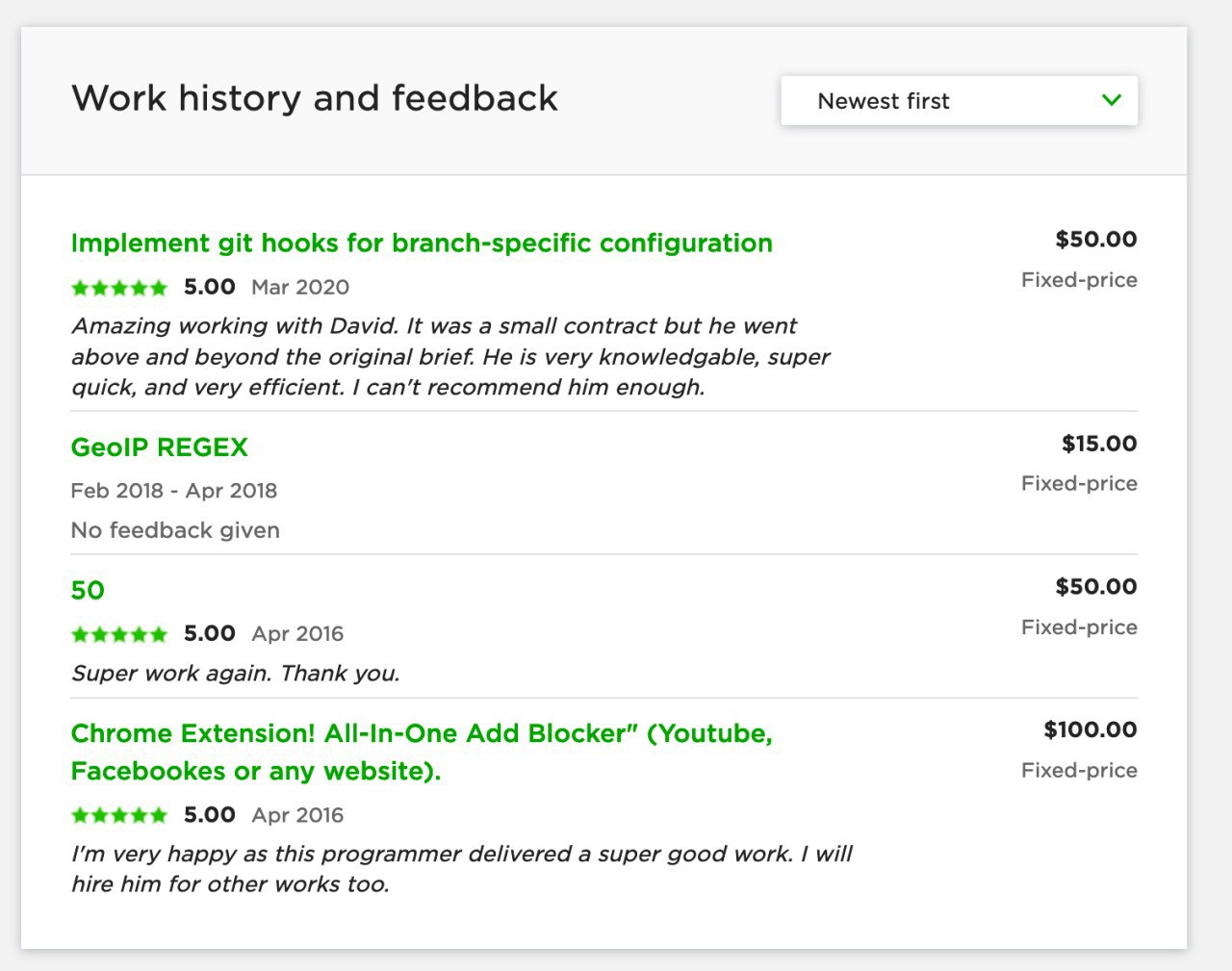The width and height of the screenshot is (1232, 971).
Task: Click the Feb 2018 - Apr 2018 date range
Action: pyautogui.click(x=174, y=491)
